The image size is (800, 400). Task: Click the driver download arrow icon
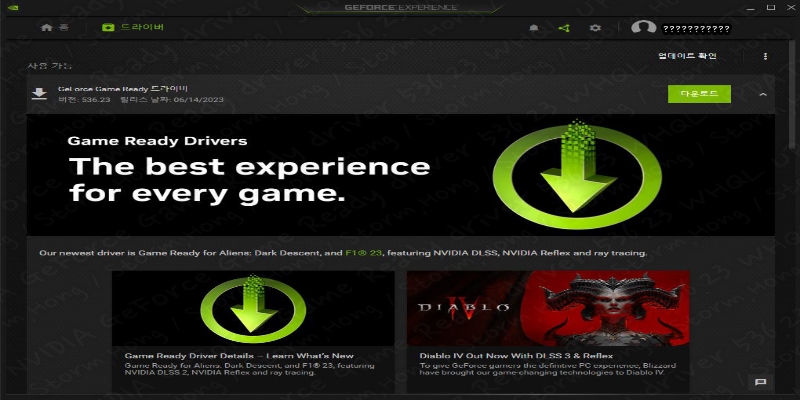point(39,94)
